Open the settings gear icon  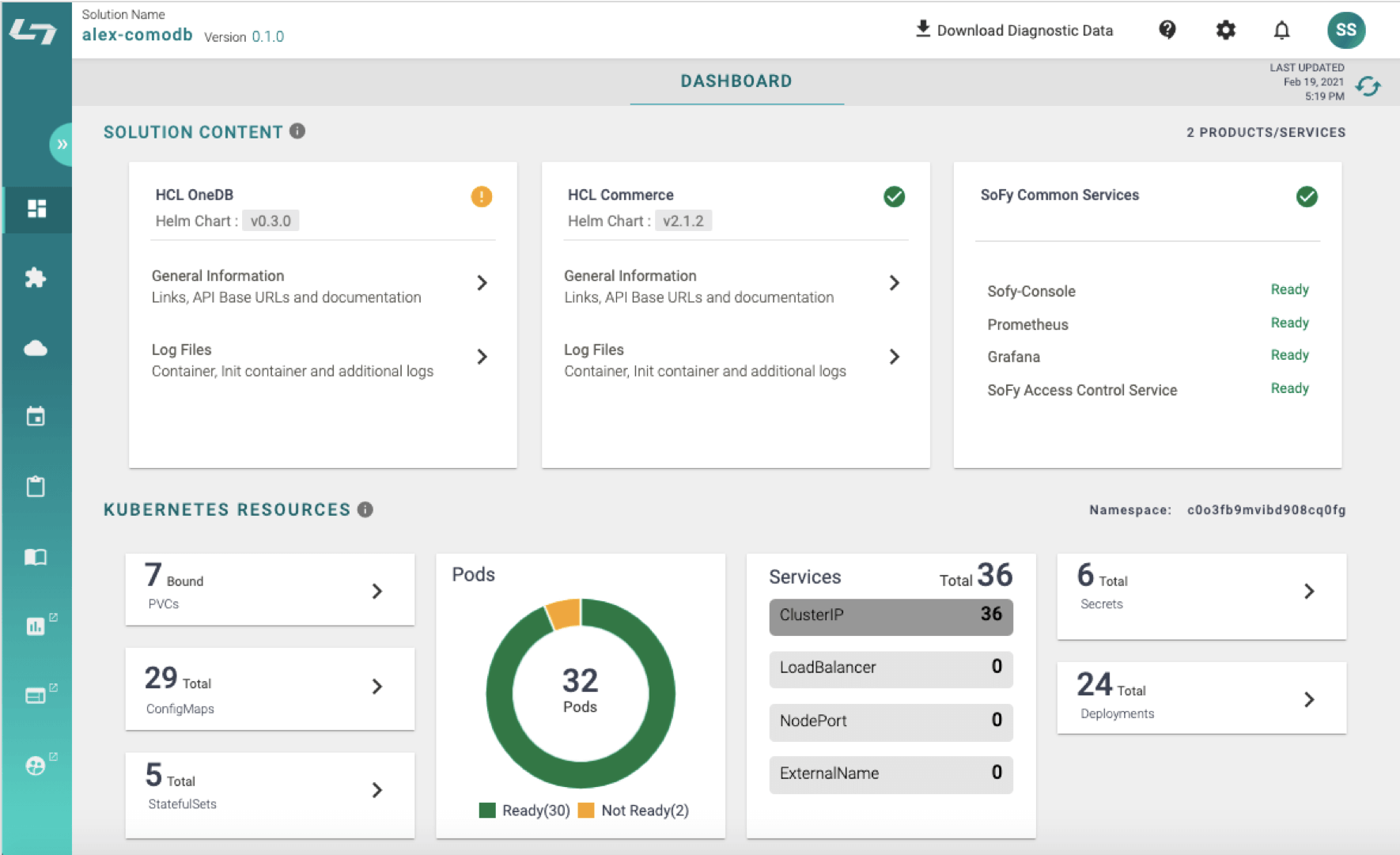coord(1225,30)
